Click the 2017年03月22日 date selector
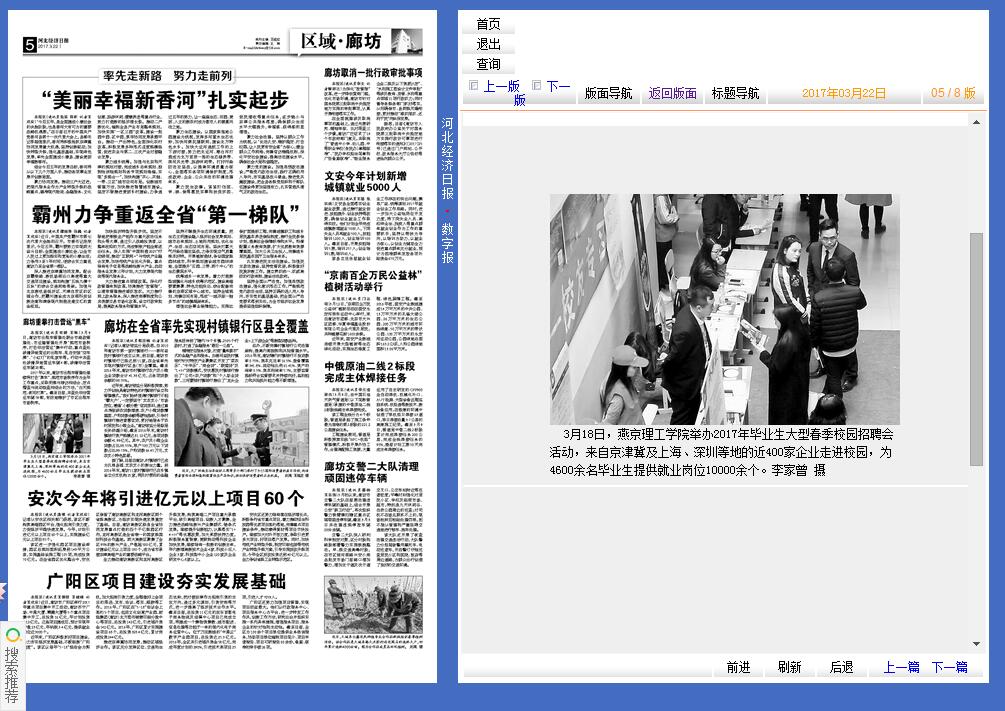The image size is (1005, 711). [844, 93]
